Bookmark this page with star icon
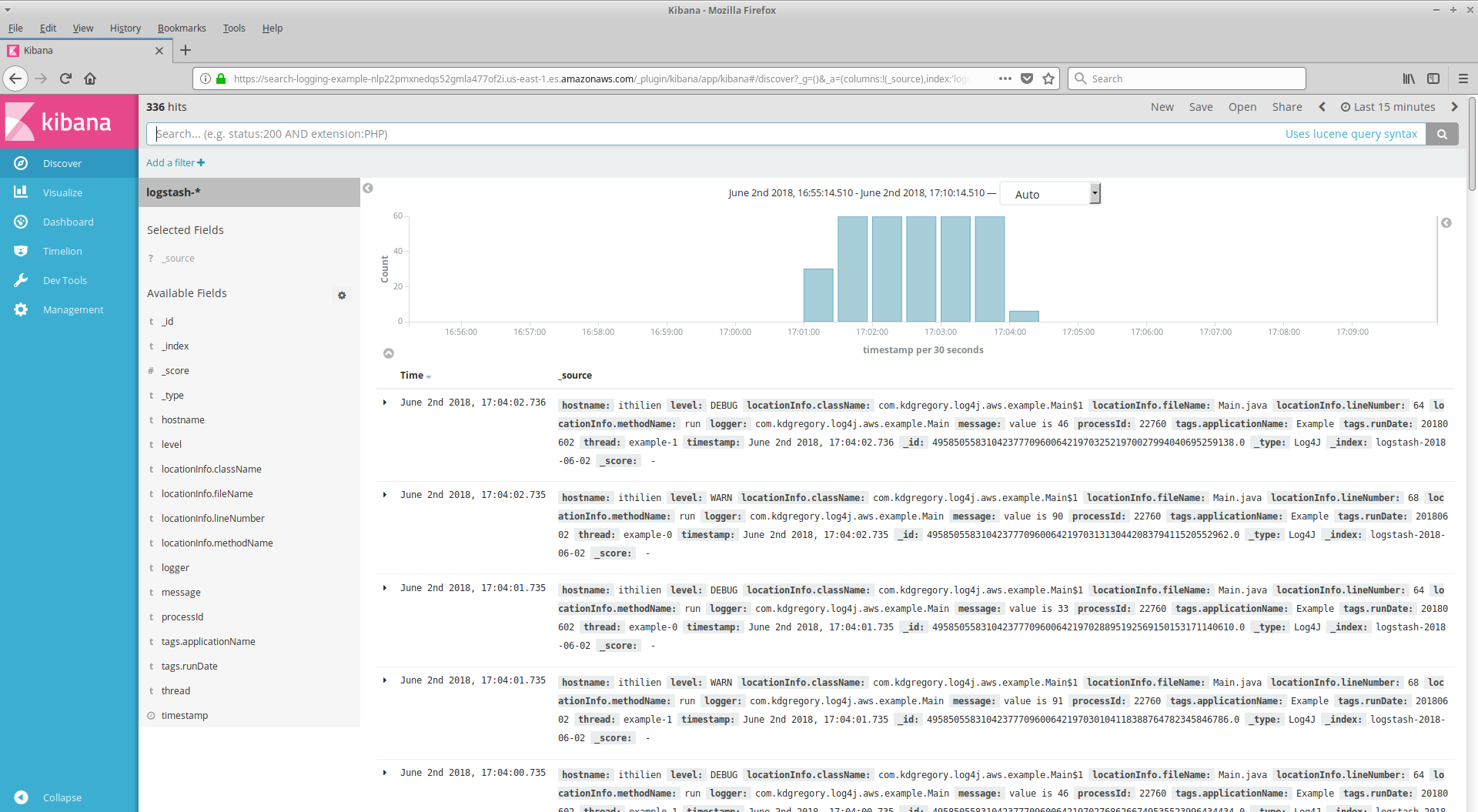This screenshot has height=812, width=1478. click(1048, 79)
